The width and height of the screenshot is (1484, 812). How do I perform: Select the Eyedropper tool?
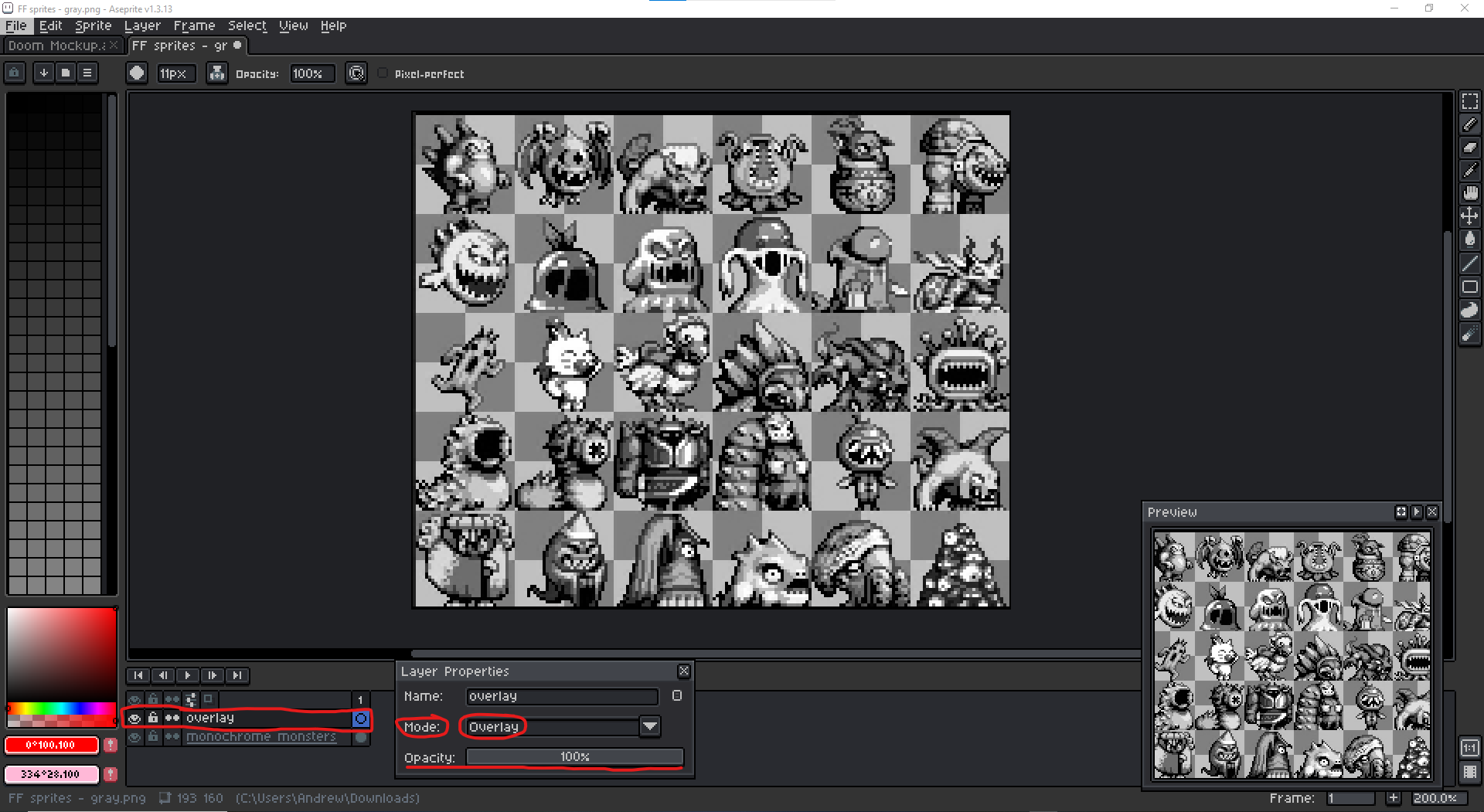tap(1469, 171)
